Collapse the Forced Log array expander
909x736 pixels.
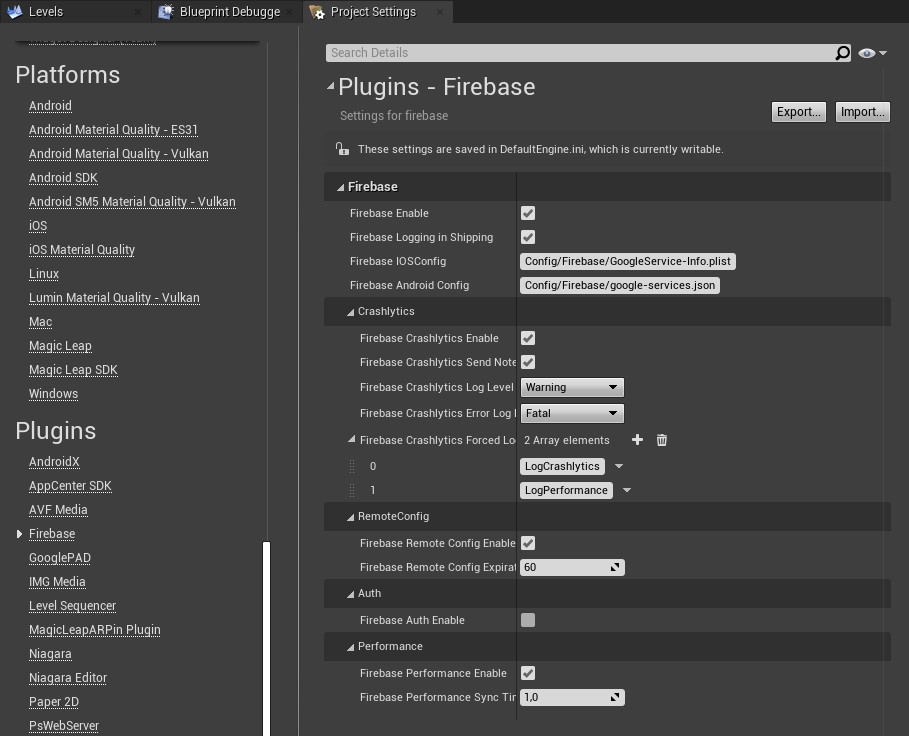click(351, 440)
